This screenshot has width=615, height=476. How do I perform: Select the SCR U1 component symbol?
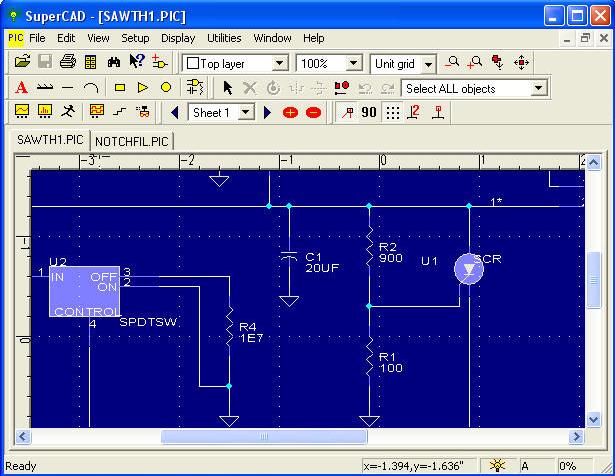pyautogui.click(x=469, y=269)
